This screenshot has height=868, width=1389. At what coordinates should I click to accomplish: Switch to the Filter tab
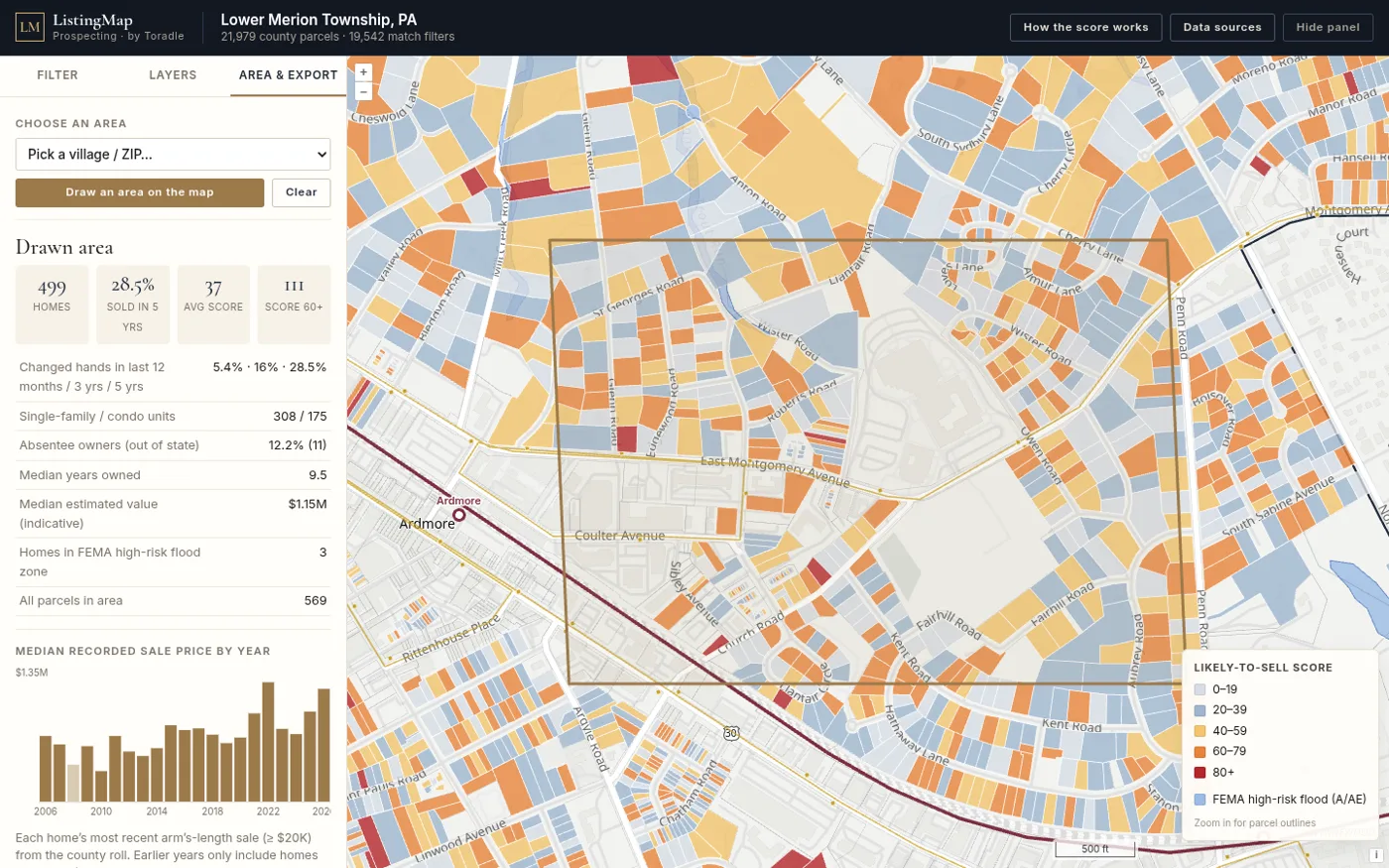coord(58,75)
